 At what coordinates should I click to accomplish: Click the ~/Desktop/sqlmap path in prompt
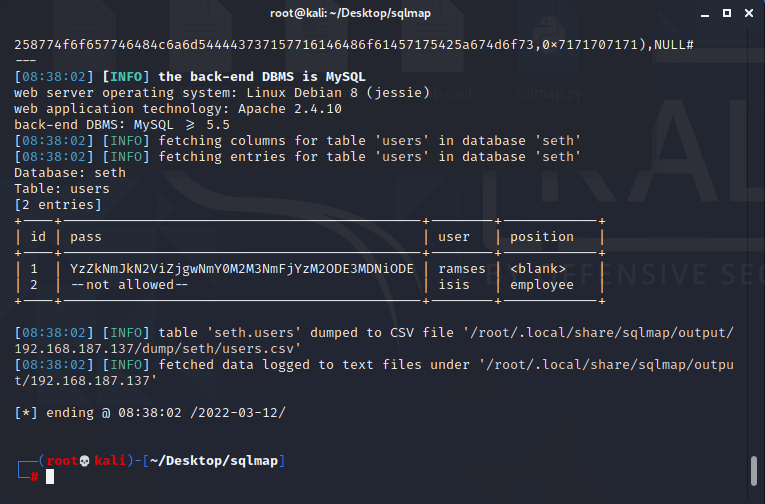coord(214,461)
